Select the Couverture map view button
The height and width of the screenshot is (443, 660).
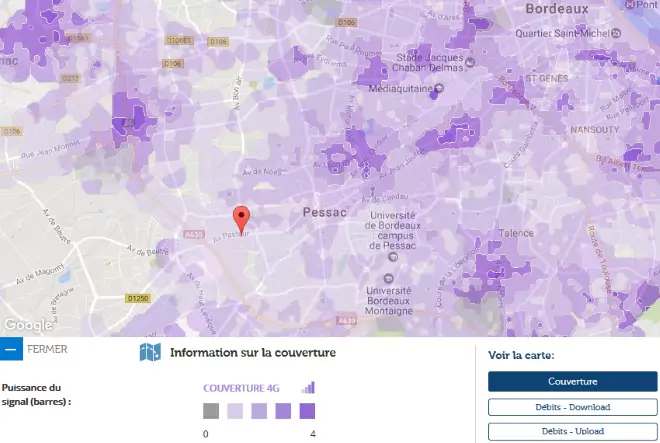(x=572, y=382)
